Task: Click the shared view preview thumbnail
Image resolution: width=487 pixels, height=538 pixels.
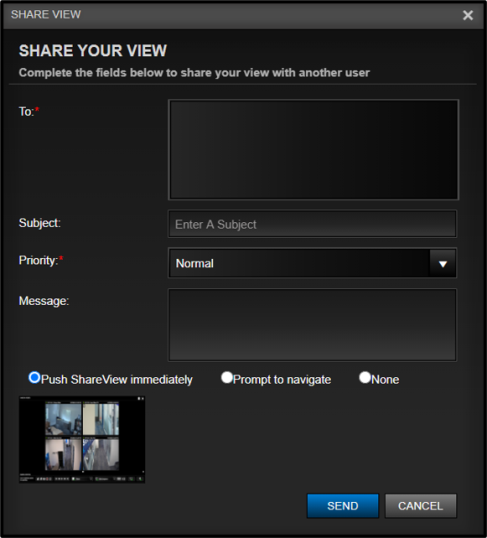Action: click(82, 440)
